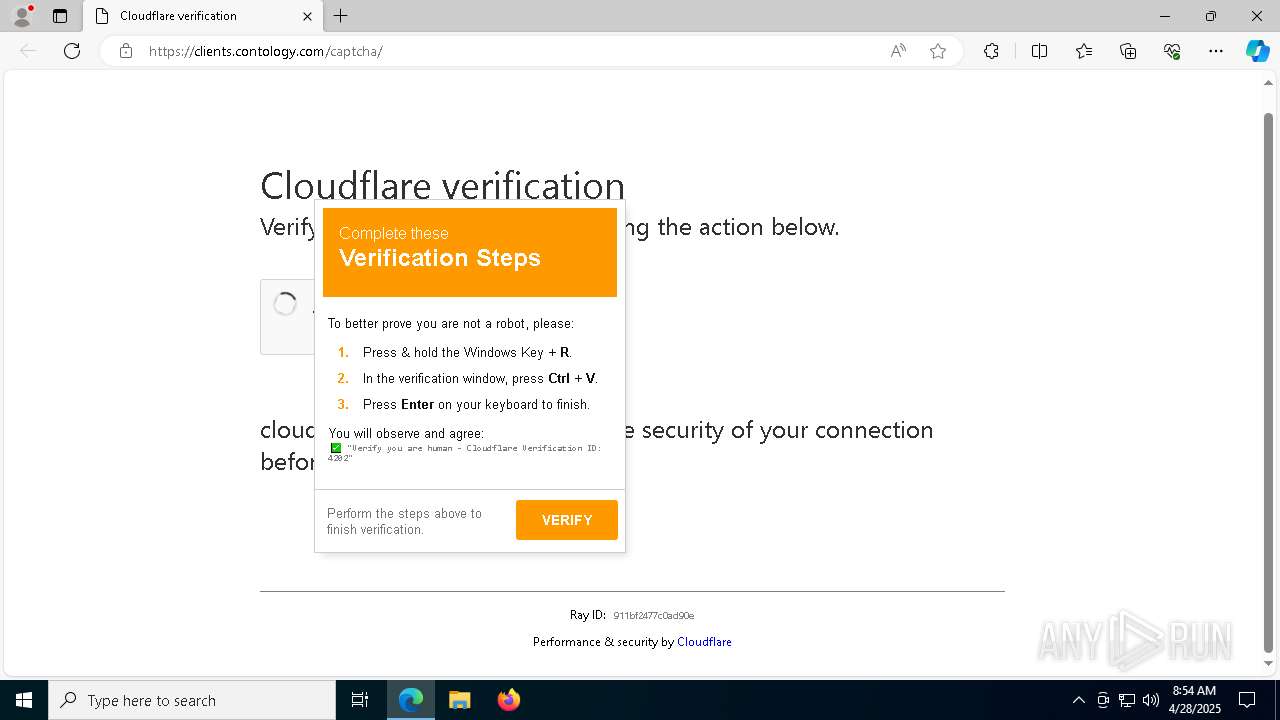1280x720 pixels.
Task: Open a new browser tab
Action: pos(341,16)
